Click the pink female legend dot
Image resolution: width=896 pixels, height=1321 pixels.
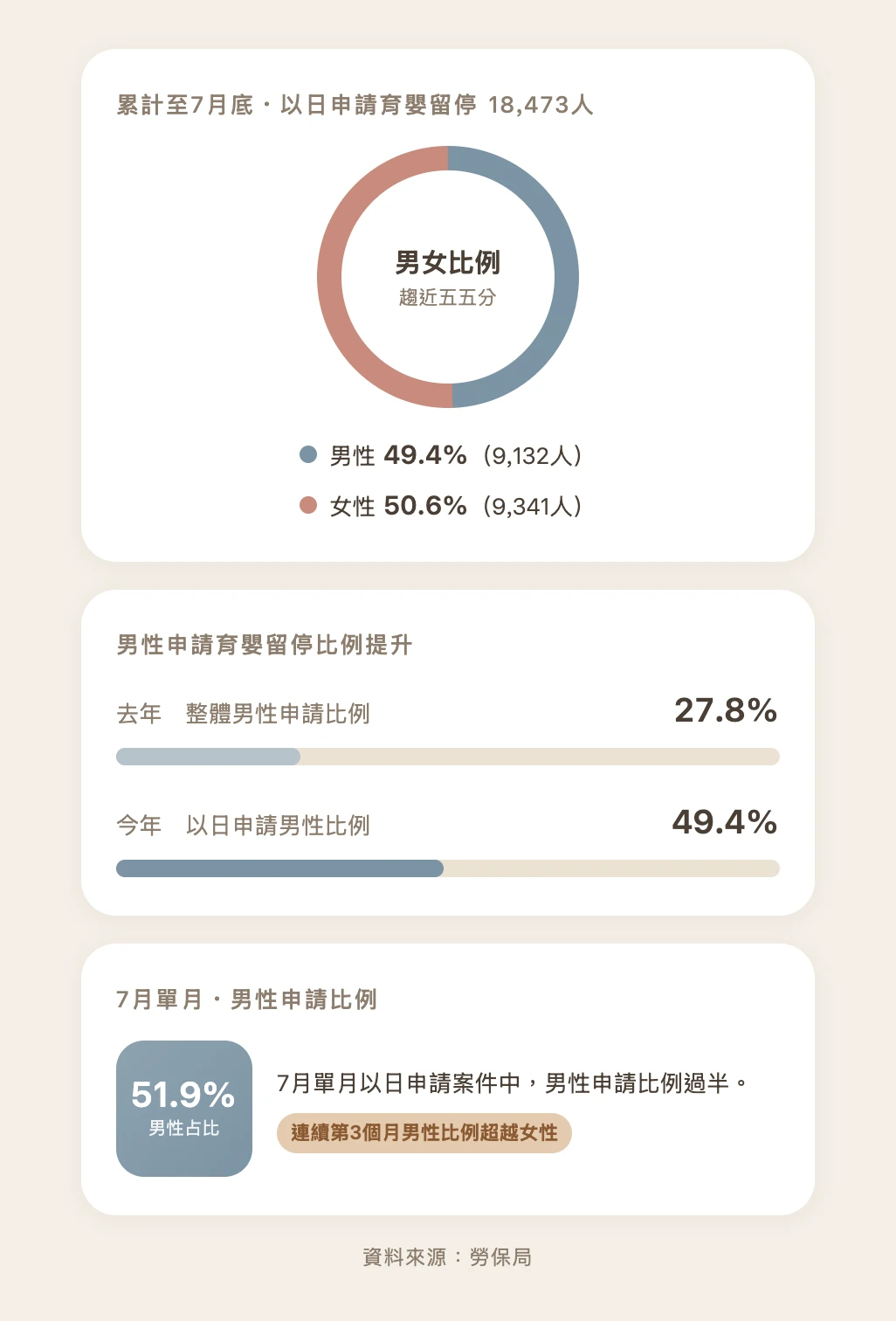click(x=308, y=505)
